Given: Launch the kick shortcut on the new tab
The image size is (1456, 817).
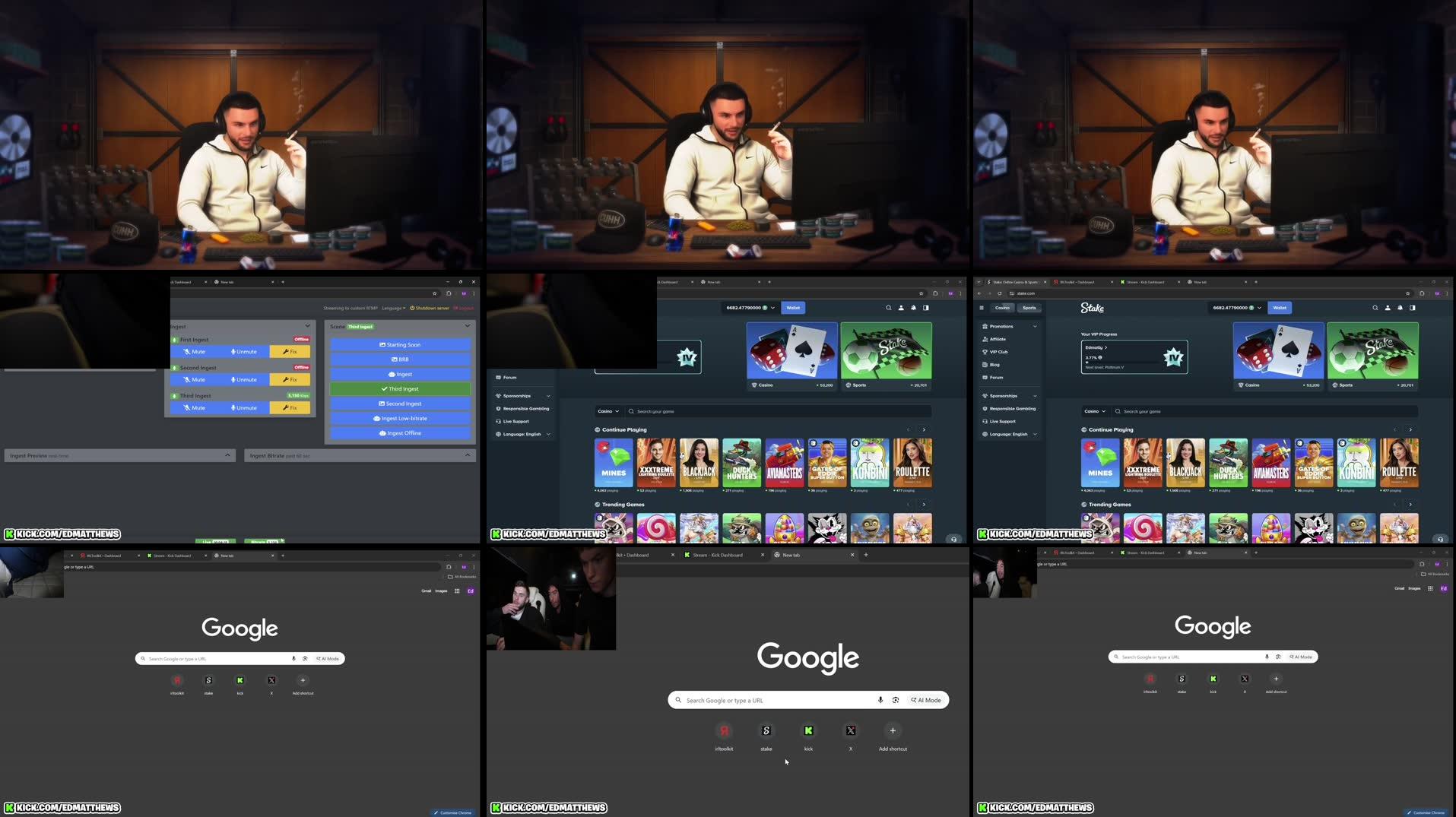Looking at the screenshot, I should point(808,730).
